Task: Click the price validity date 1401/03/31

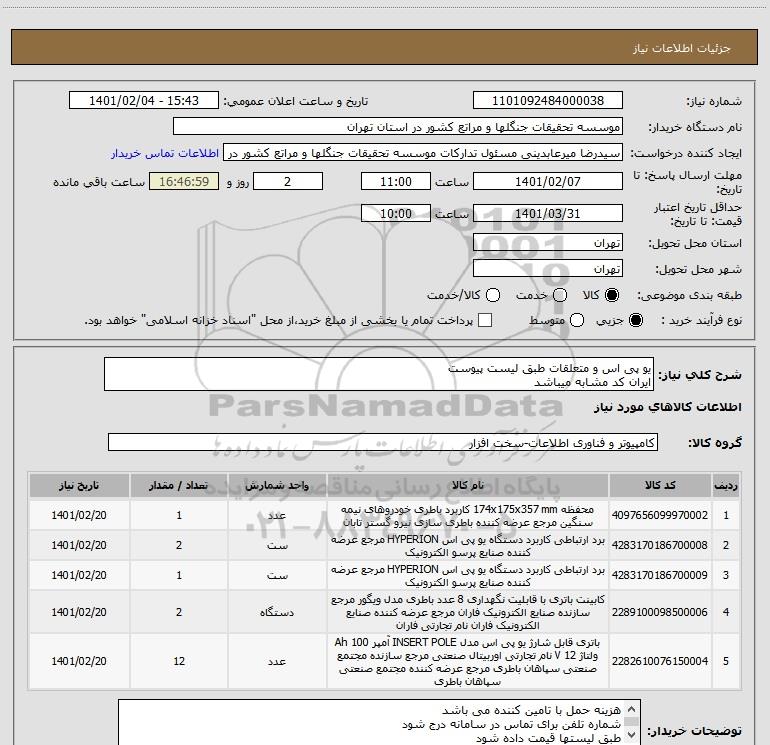Action: [548, 214]
